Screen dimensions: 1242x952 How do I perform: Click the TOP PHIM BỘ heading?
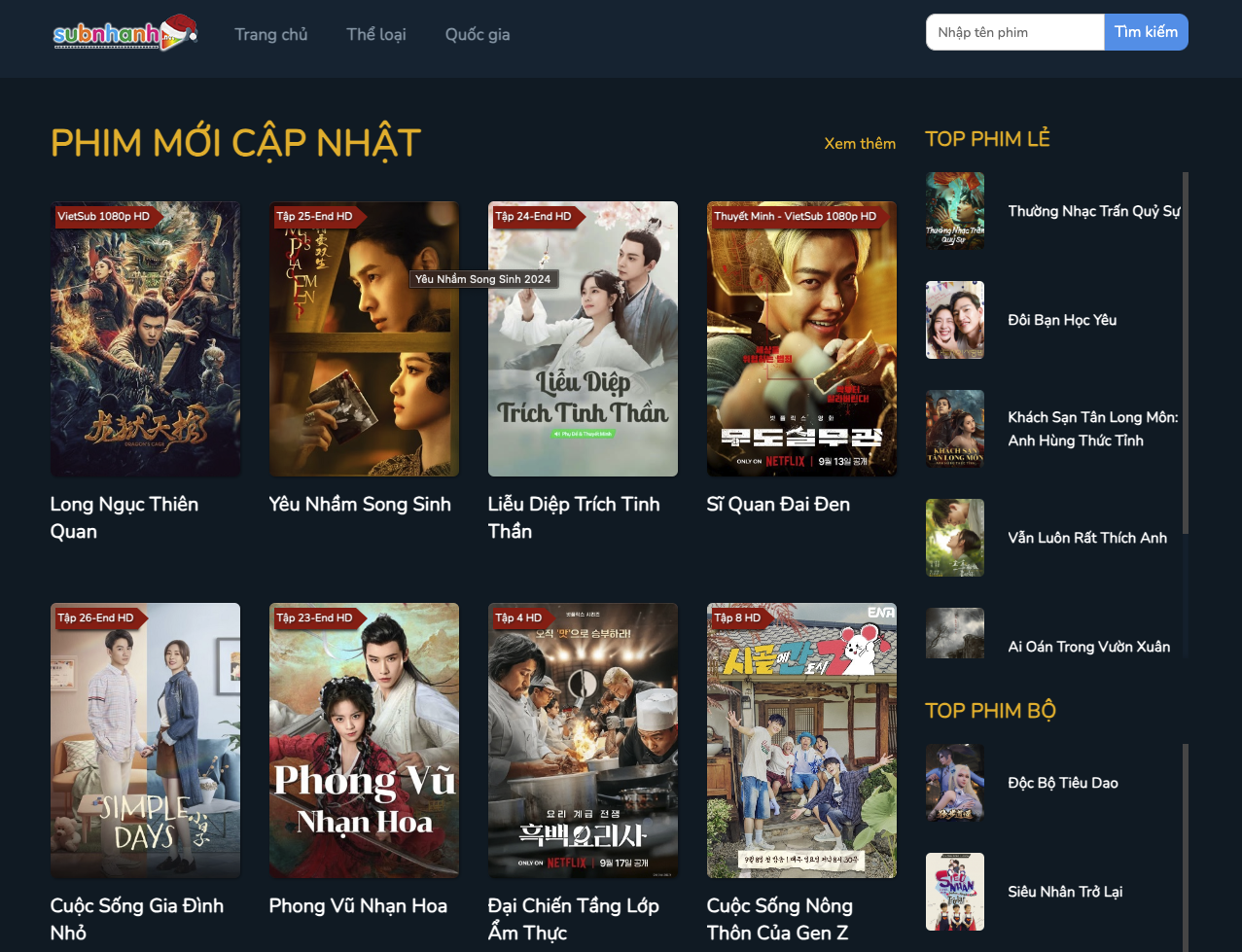(x=990, y=711)
